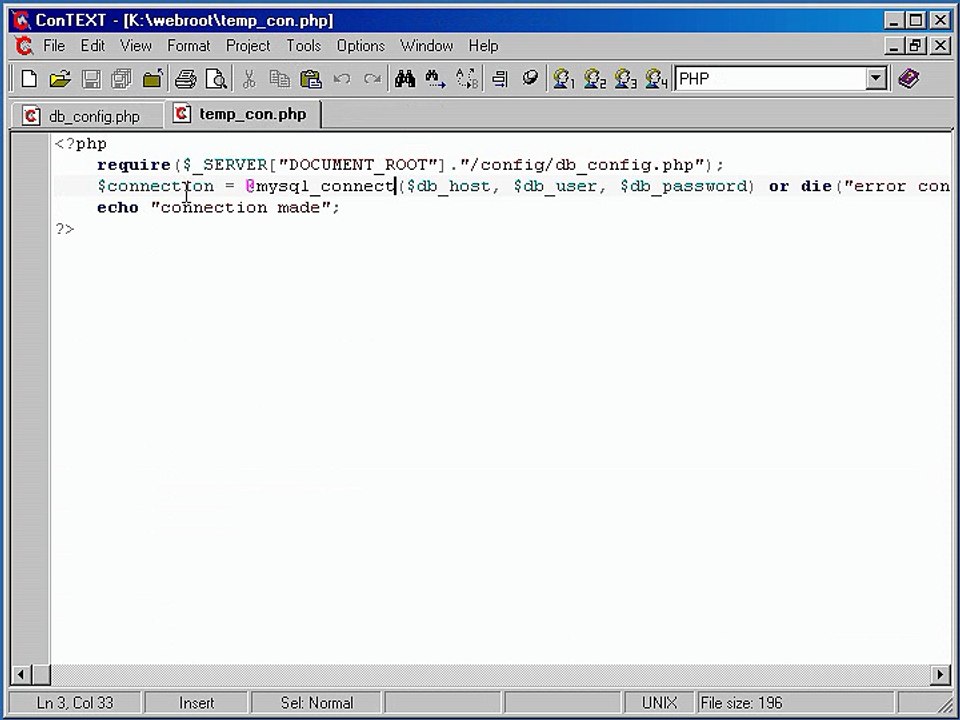
Task: Click the Cut scissors icon
Action: (249, 79)
